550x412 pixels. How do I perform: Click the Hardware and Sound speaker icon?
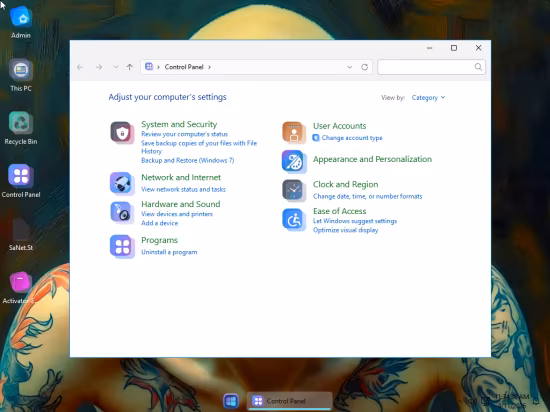tap(122, 212)
